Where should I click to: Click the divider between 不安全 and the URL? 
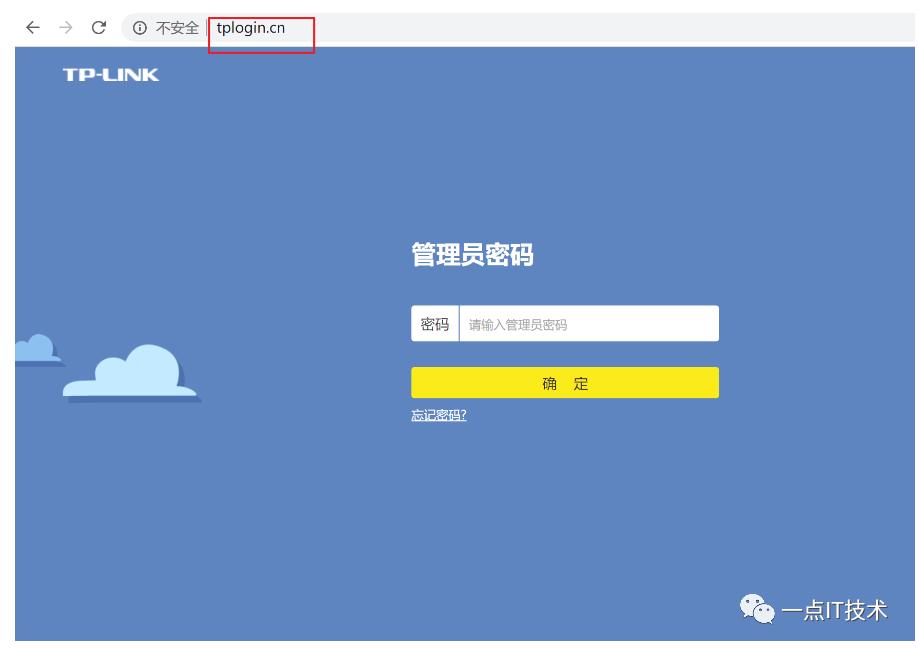coord(206,28)
